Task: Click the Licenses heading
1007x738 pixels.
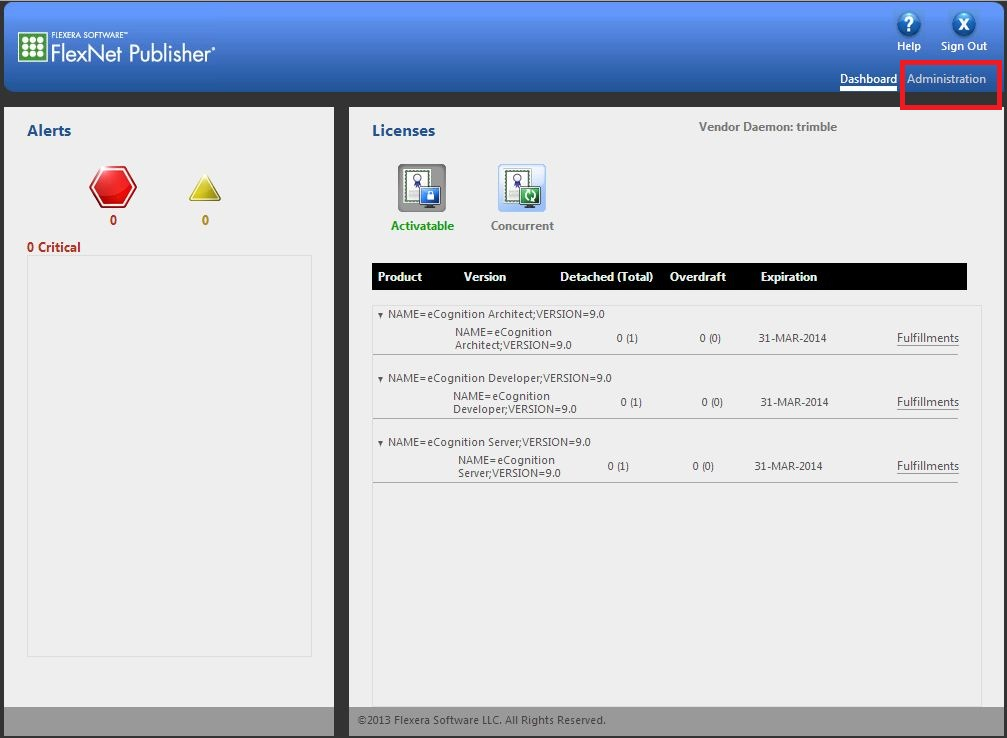Action: [x=403, y=130]
